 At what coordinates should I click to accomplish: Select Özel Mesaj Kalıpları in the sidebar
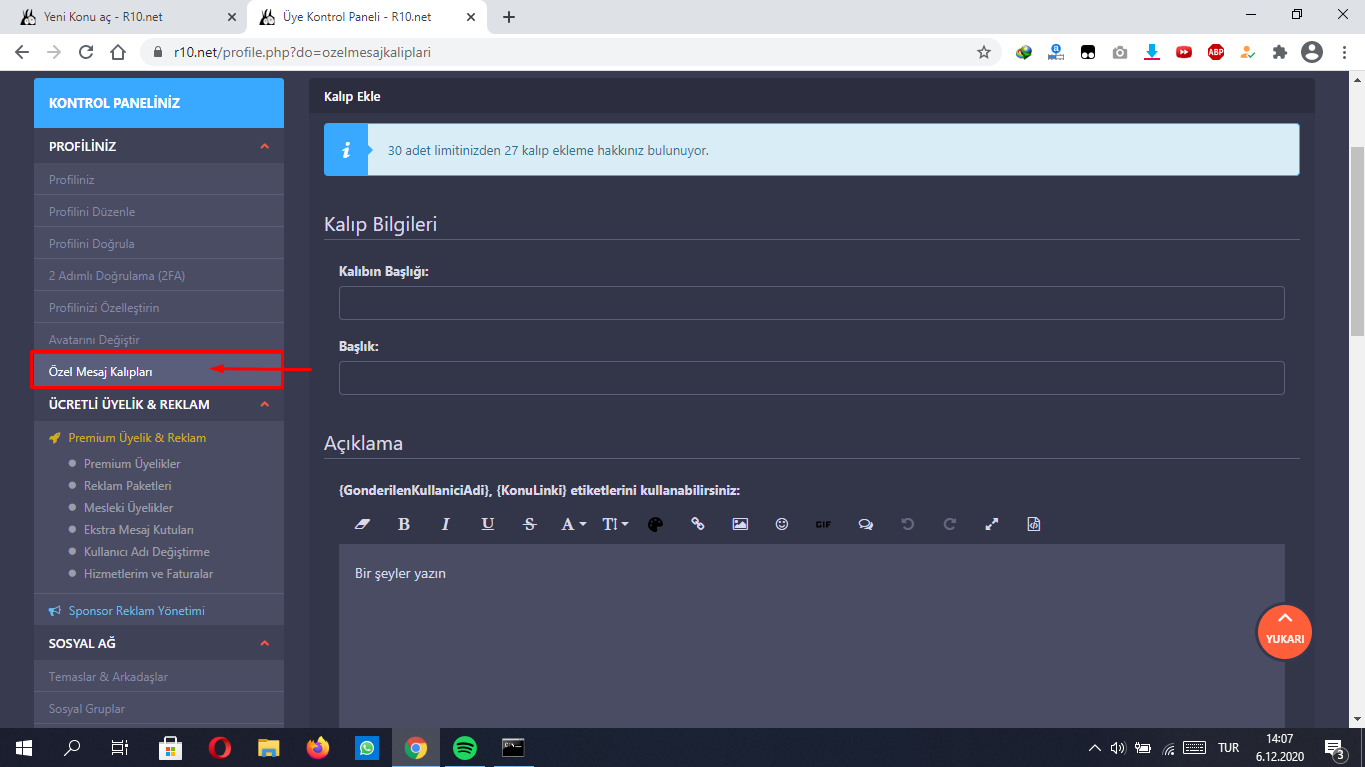click(x=101, y=372)
